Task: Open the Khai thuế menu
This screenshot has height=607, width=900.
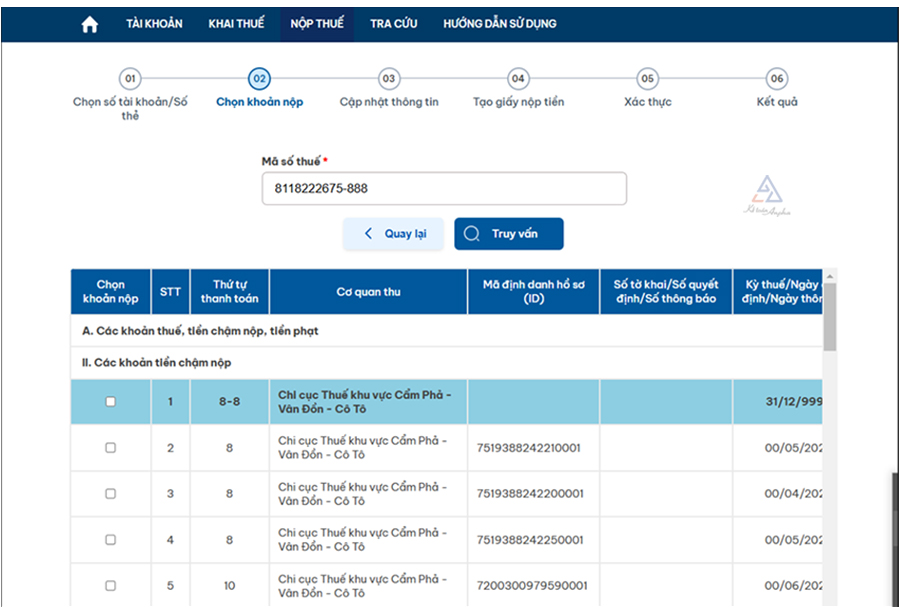Action: point(236,24)
